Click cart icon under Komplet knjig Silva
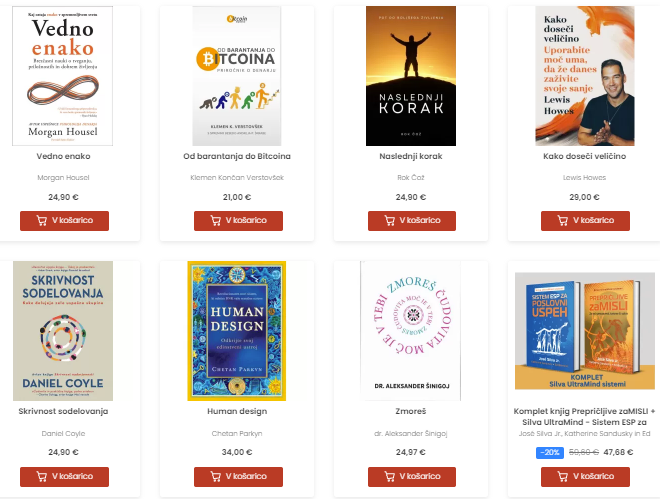Viewport: 660px width, 499px height. pos(563,476)
